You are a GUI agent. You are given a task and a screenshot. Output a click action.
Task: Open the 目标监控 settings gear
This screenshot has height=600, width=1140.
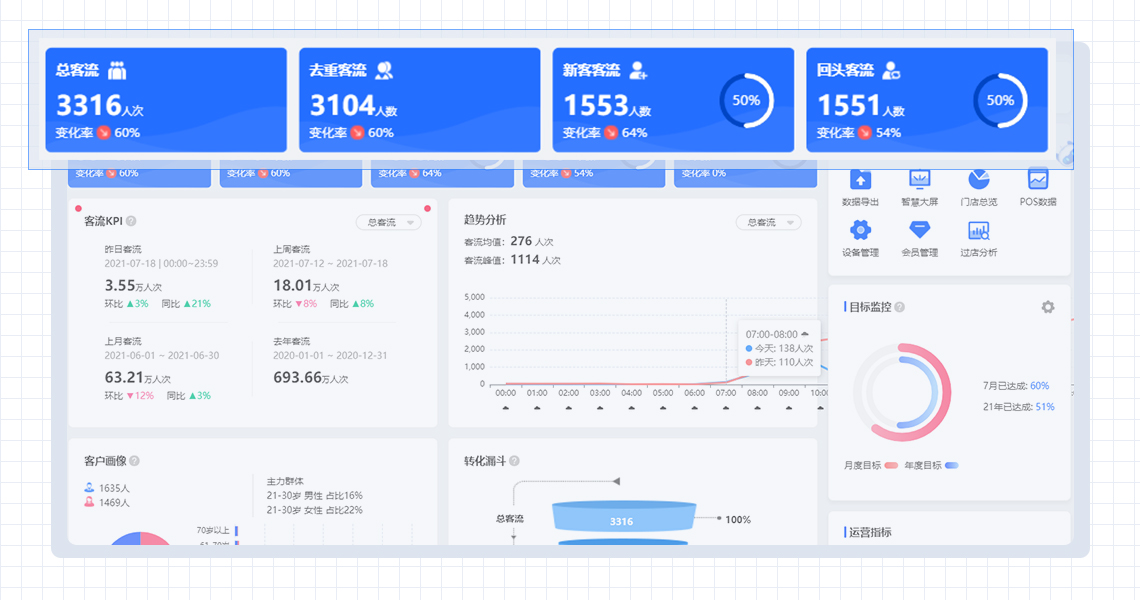pyautogui.click(x=1046, y=308)
